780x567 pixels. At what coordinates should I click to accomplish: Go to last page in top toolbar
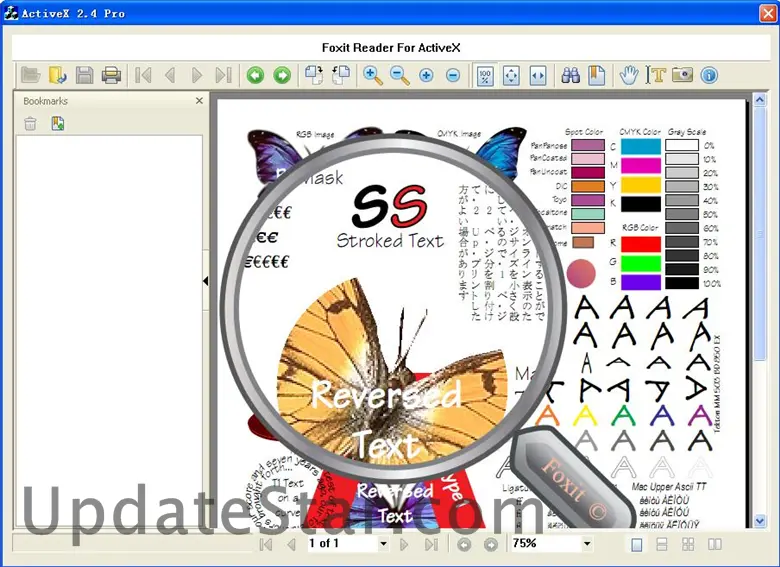224,75
